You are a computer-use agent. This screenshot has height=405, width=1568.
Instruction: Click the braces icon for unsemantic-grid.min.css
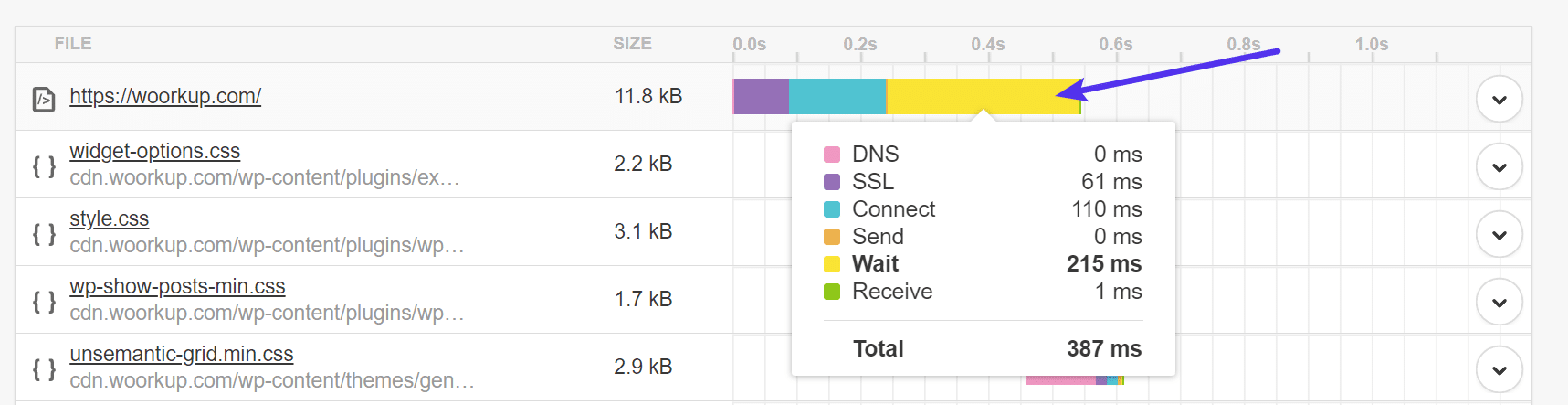[44, 369]
